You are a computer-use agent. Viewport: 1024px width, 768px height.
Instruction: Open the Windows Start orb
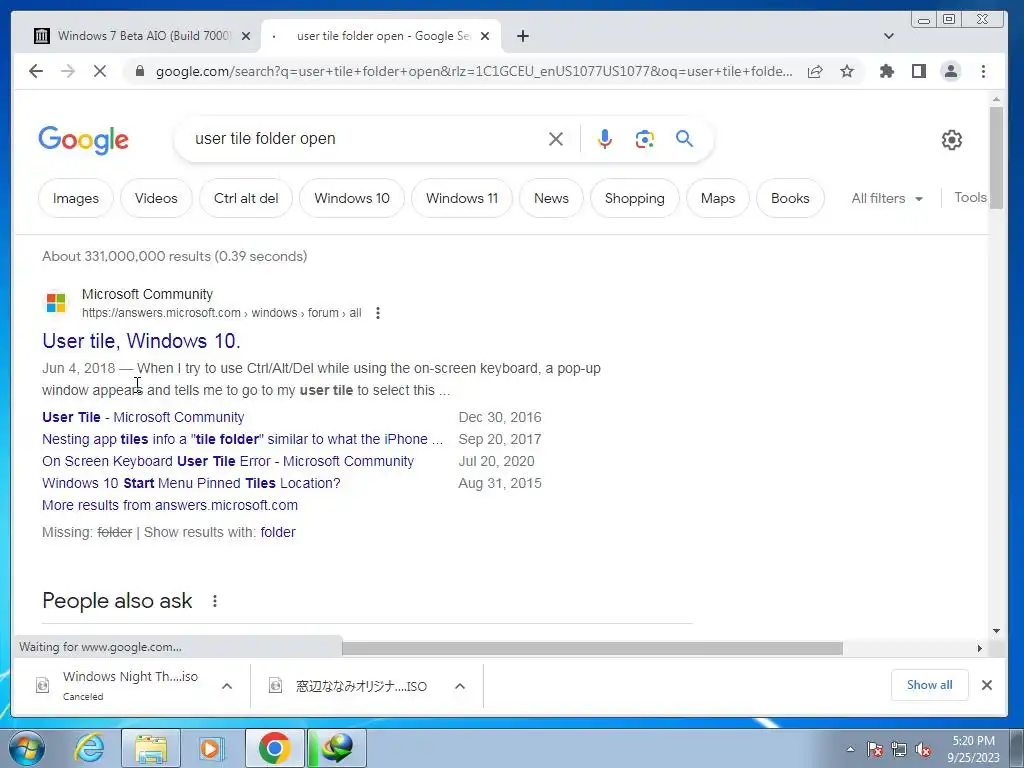point(27,748)
